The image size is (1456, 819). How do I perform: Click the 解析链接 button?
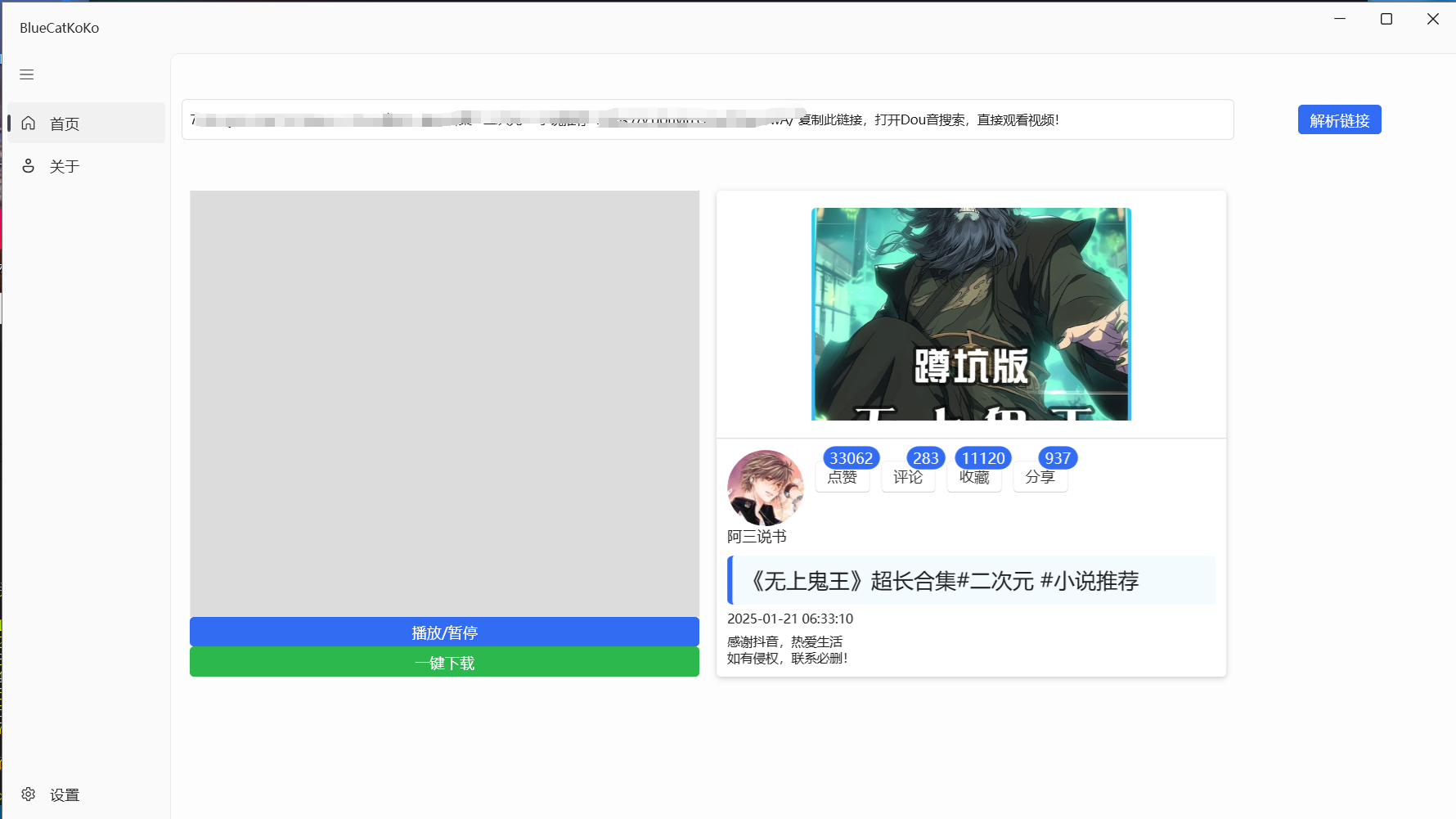point(1339,119)
